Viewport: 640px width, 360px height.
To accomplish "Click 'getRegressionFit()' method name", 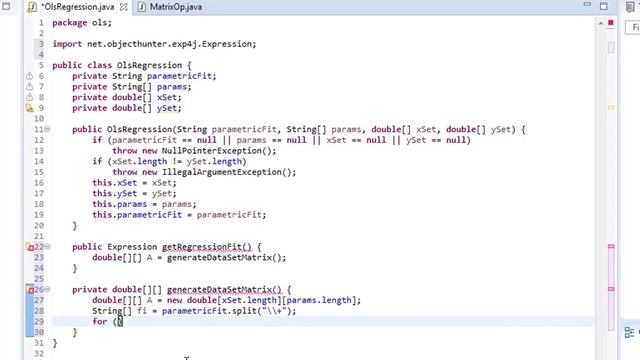I will 207,247.
